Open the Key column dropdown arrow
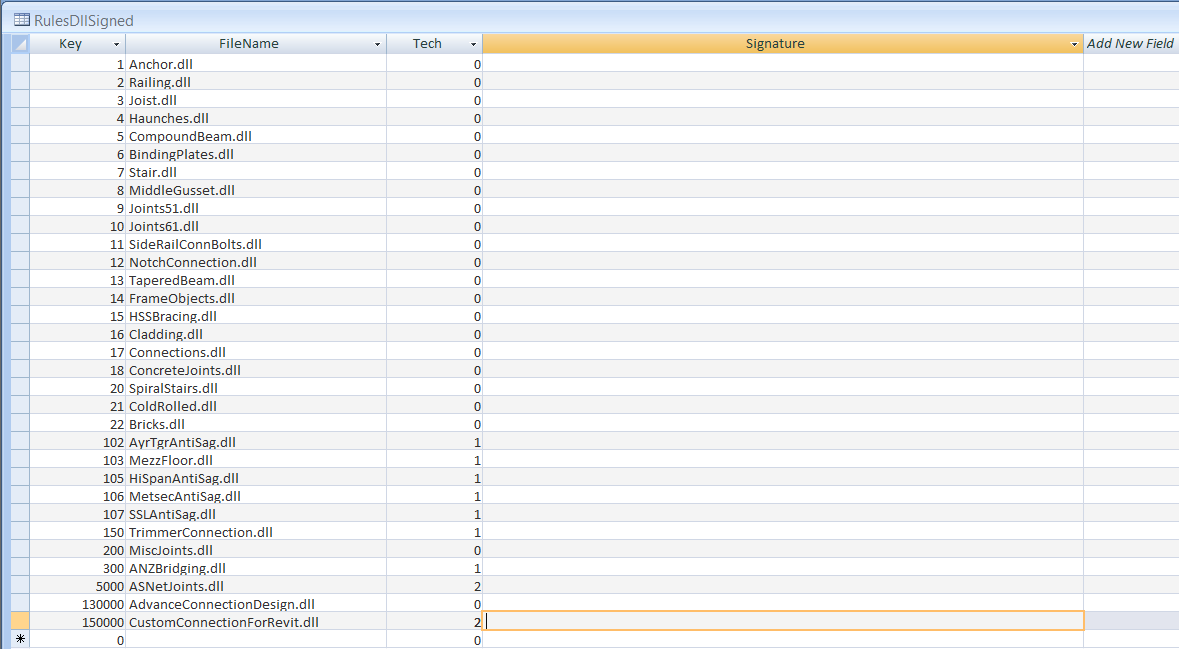This screenshot has width=1179, height=649. click(x=116, y=44)
